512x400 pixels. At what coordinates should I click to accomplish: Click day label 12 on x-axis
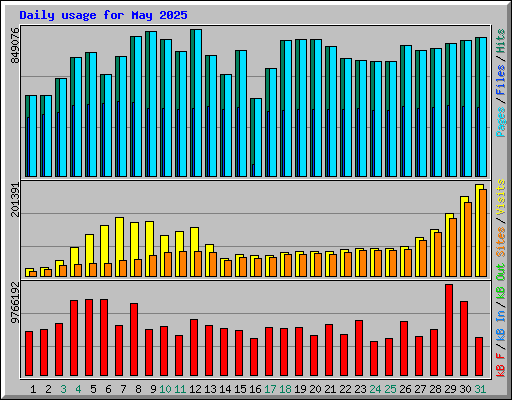[195, 389]
